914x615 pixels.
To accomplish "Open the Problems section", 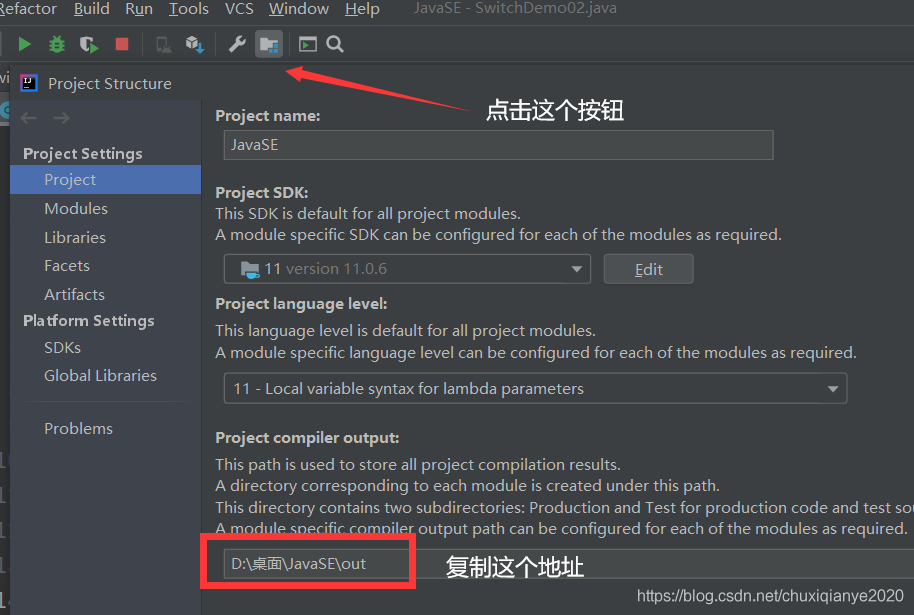I will (106, 428).
